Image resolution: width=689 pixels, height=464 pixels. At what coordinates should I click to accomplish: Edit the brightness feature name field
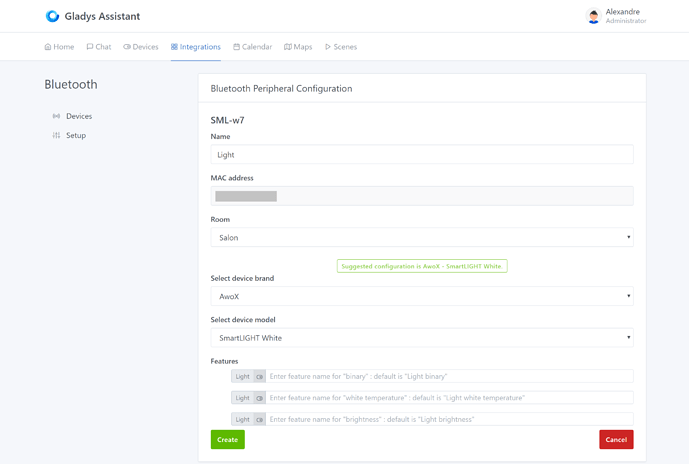tap(449, 419)
